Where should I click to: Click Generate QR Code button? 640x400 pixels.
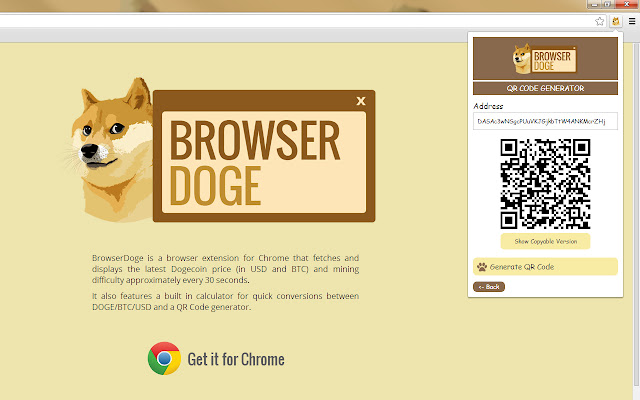(x=545, y=267)
